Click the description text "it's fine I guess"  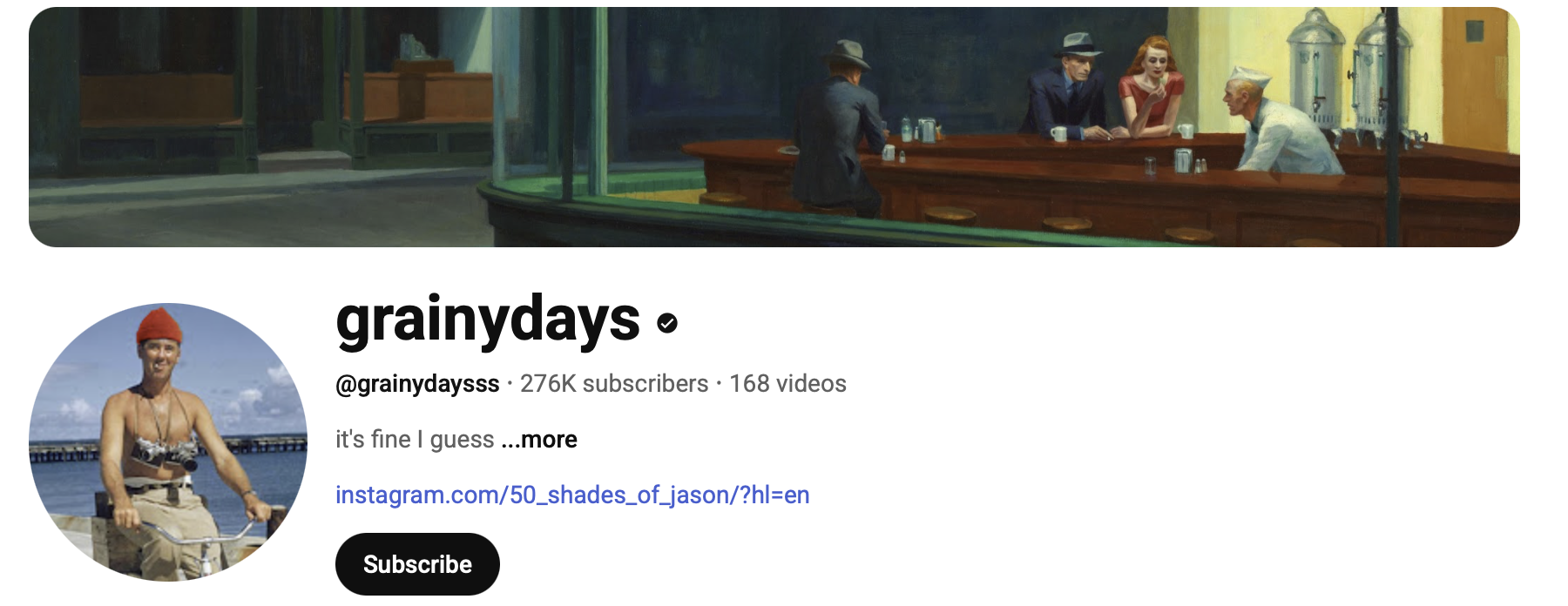click(415, 440)
